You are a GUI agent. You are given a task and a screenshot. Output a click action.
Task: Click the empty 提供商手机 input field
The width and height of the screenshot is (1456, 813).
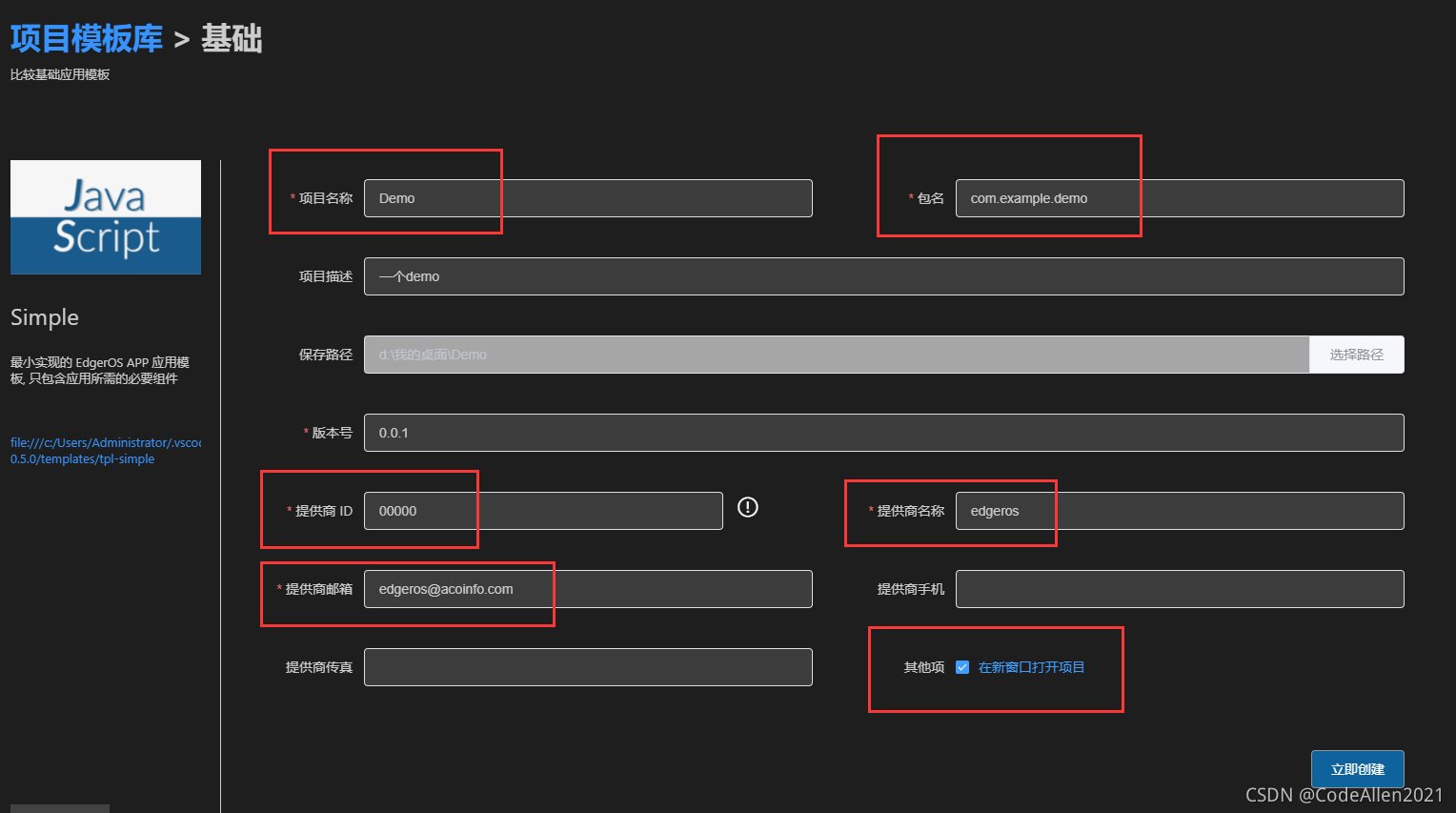click(1180, 589)
